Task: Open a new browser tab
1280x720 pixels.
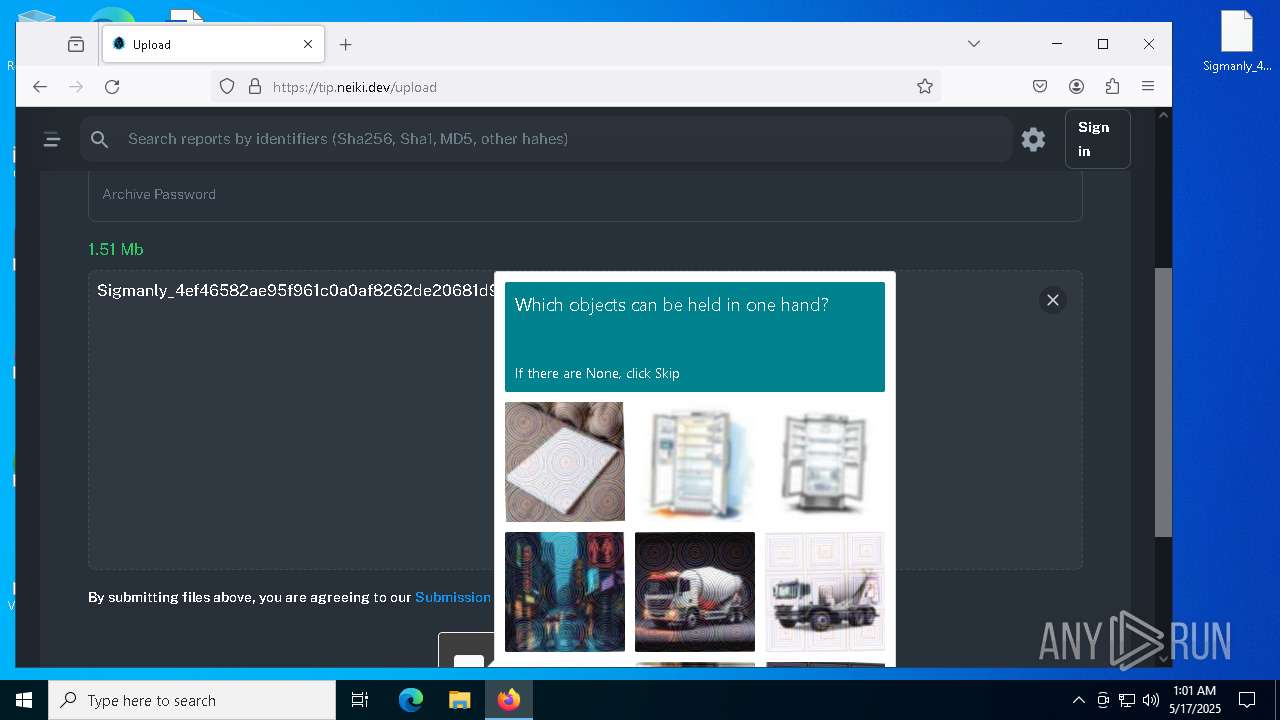Action: pyautogui.click(x=346, y=44)
